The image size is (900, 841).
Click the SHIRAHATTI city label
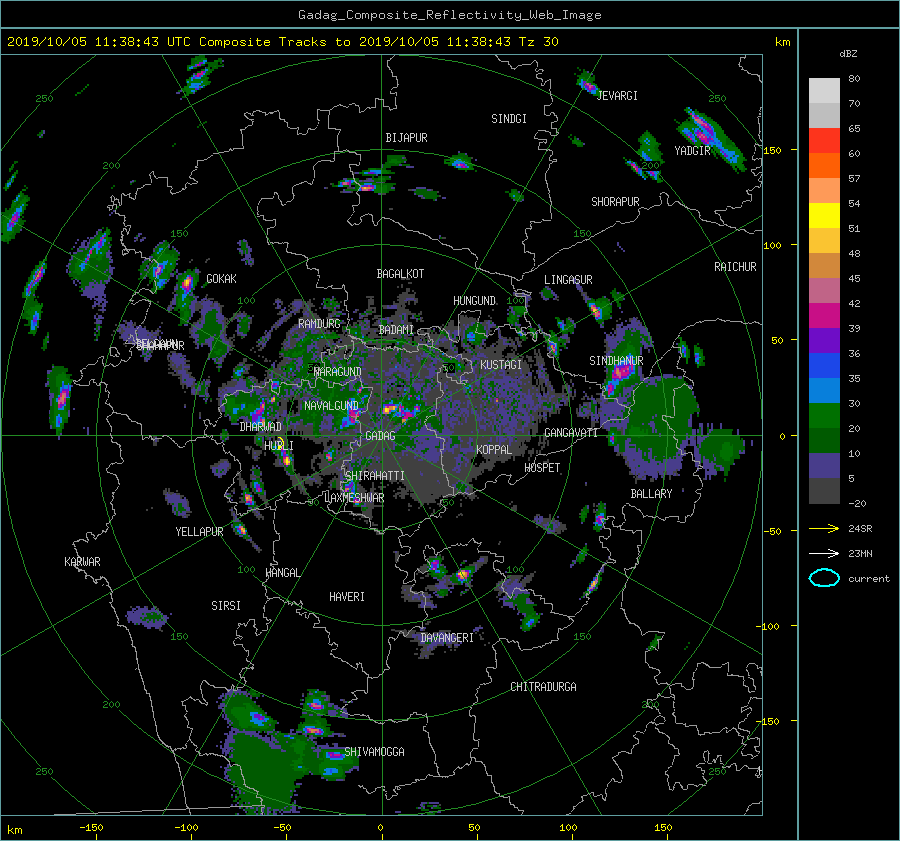pyautogui.click(x=375, y=476)
